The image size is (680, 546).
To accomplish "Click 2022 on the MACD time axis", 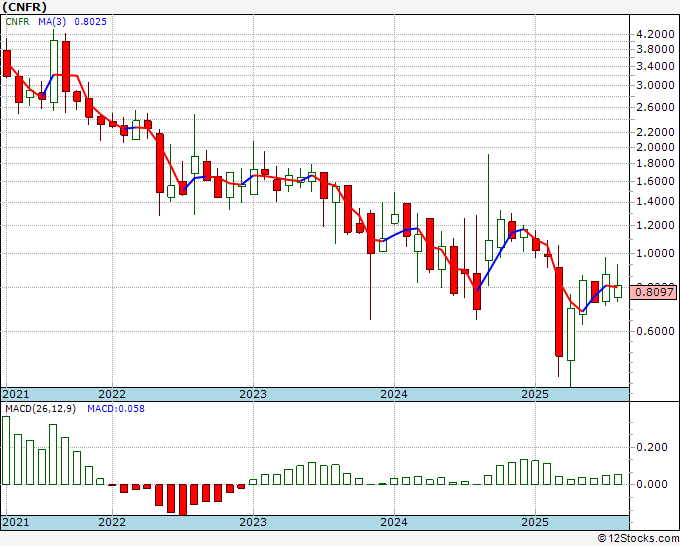I will 112,522.
